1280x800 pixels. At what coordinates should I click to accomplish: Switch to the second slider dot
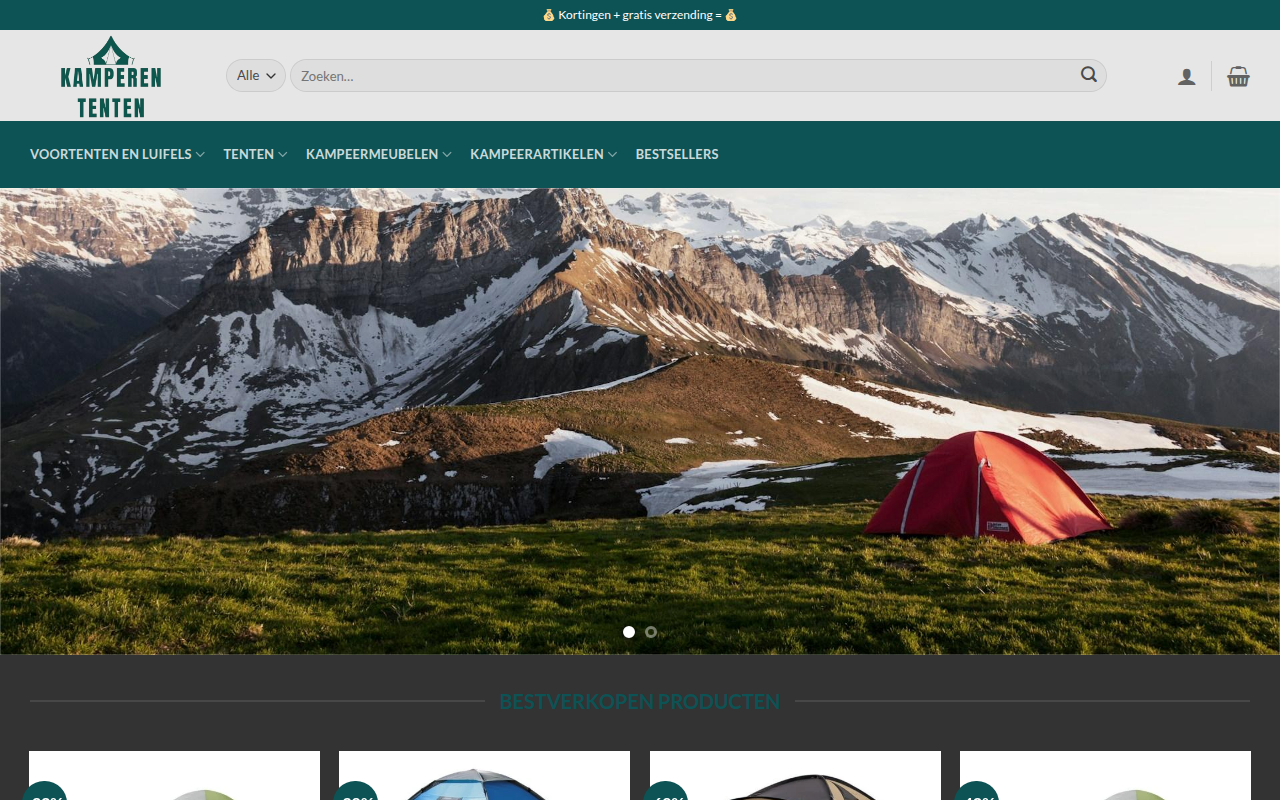pyautogui.click(x=651, y=632)
